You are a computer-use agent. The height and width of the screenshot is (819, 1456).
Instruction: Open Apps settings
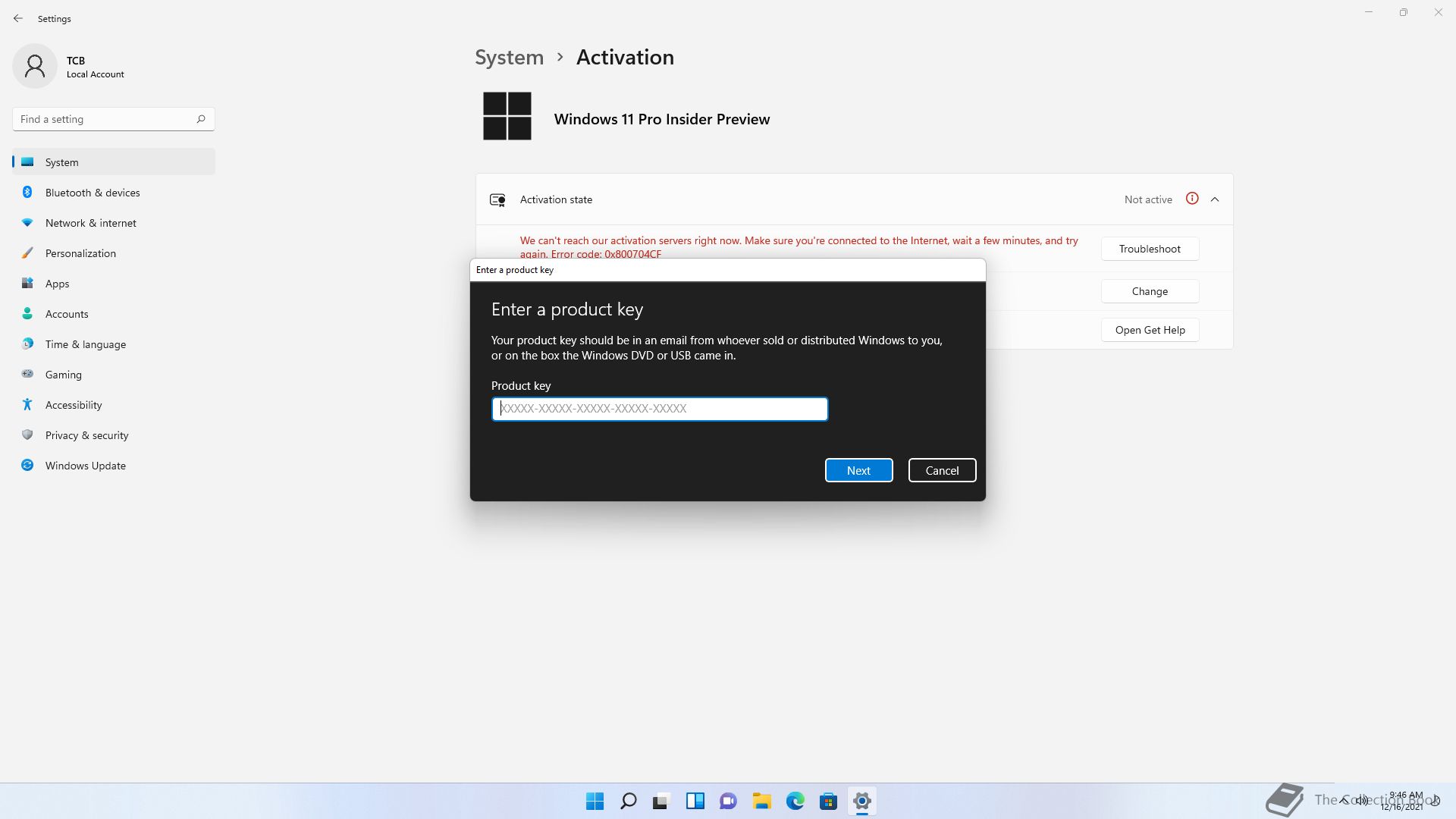click(x=114, y=284)
